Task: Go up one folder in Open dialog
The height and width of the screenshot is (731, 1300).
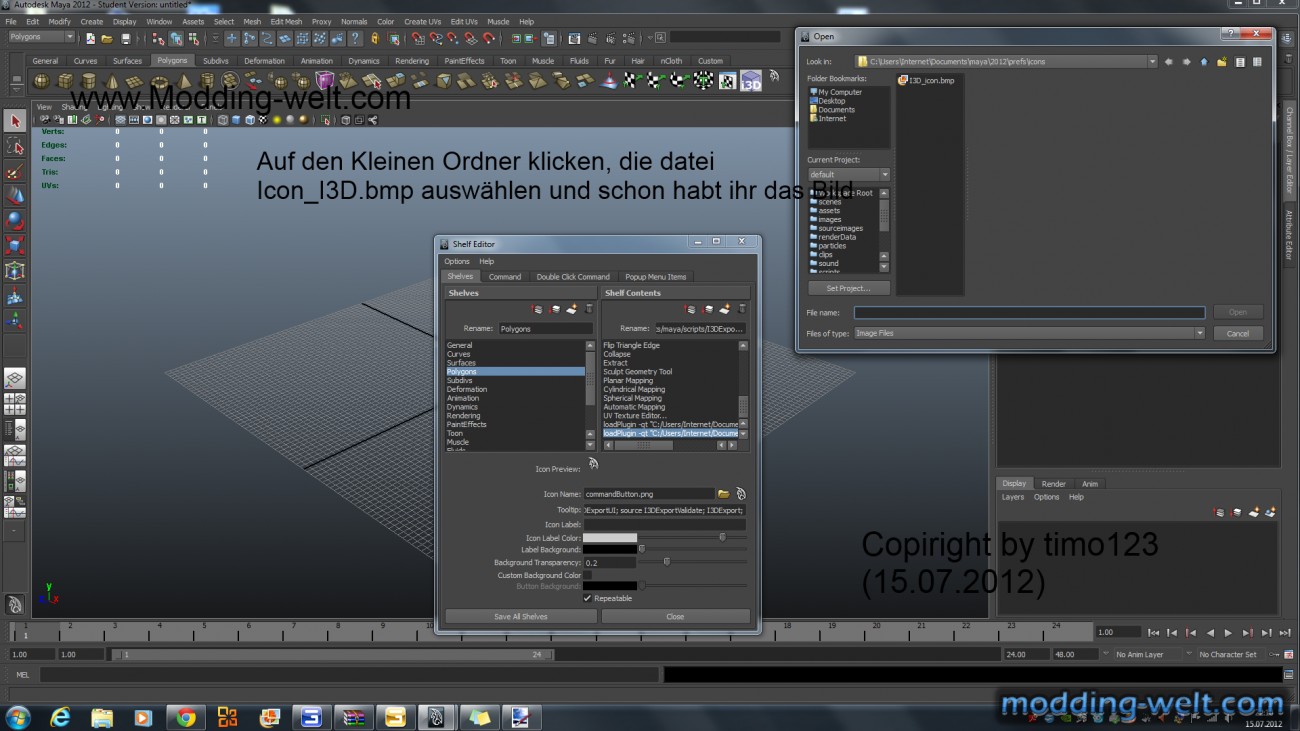Action: [1204, 62]
